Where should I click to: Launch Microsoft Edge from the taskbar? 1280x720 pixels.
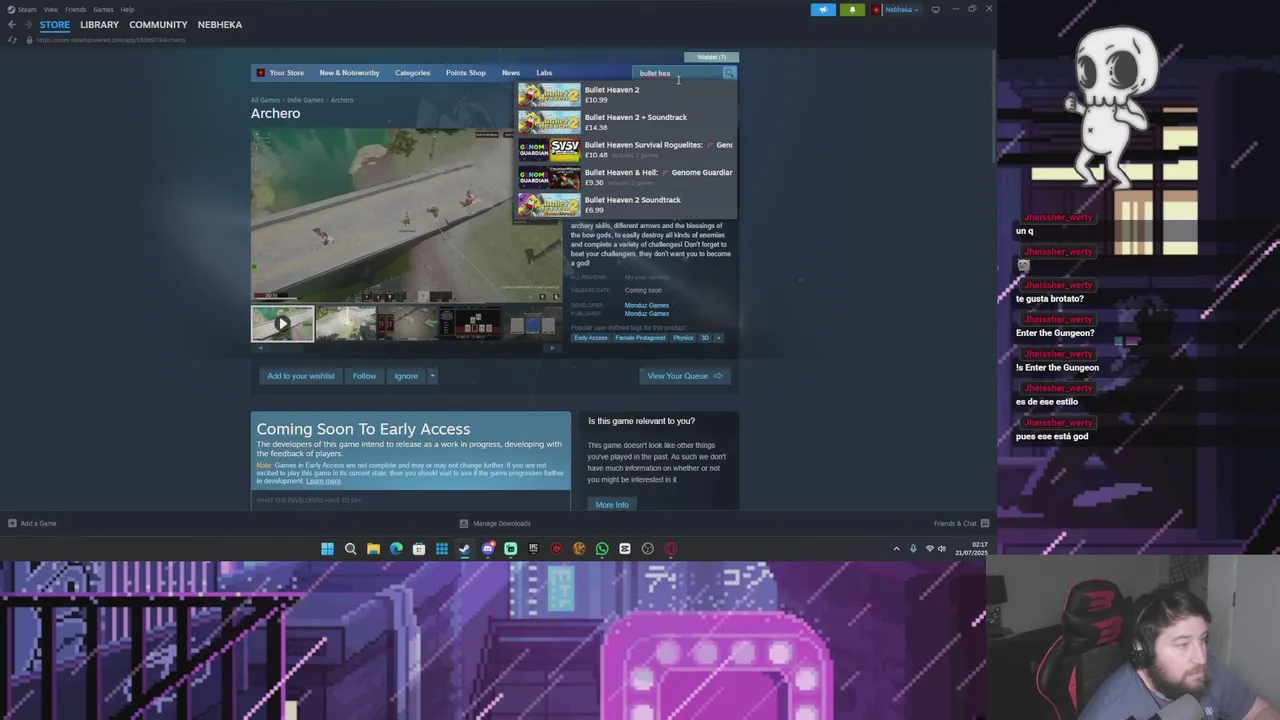point(396,548)
